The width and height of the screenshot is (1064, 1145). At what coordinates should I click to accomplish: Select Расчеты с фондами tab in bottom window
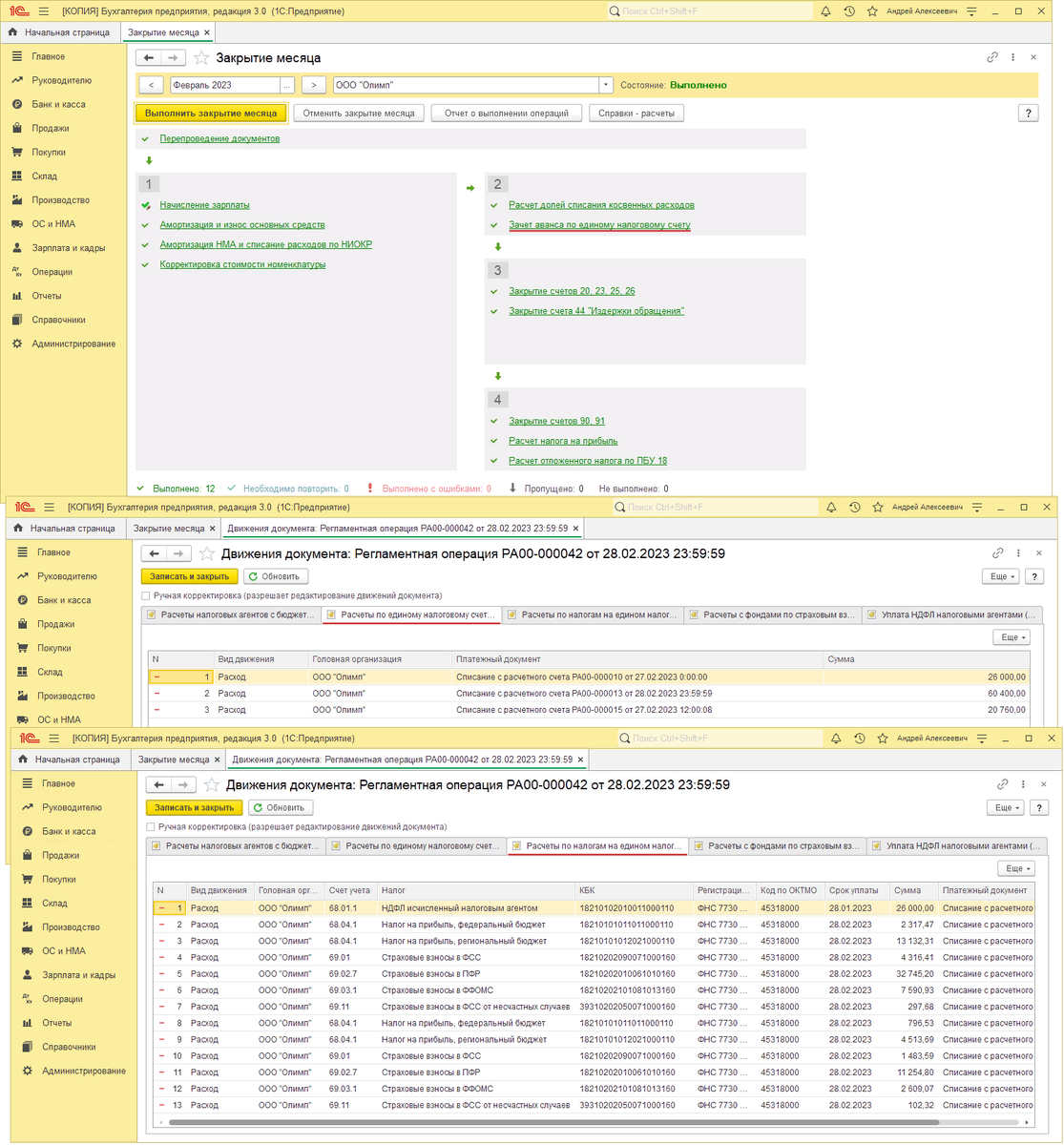pyautogui.click(x=777, y=845)
